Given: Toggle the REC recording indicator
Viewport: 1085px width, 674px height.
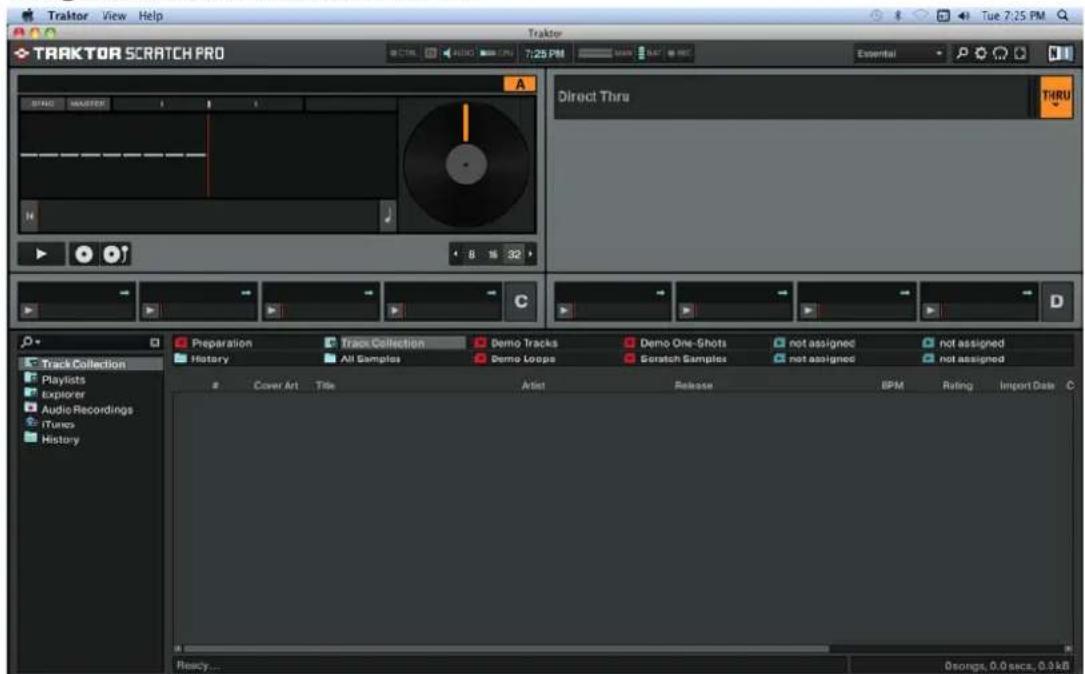Looking at the screenshot, I should pyautogui.click(x=680, y=53).
